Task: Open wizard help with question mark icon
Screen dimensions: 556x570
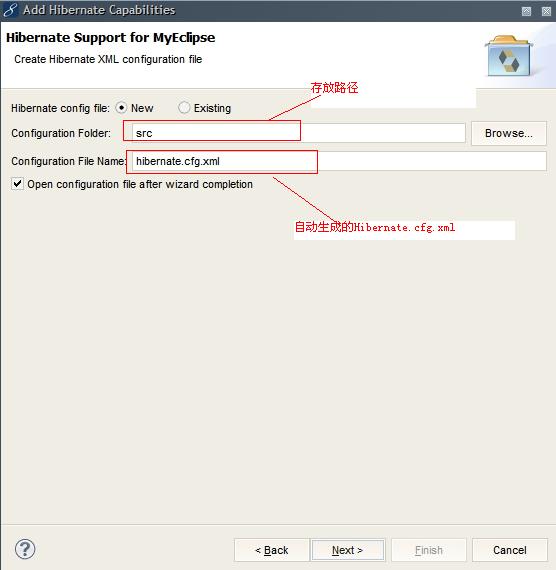Action: [25, 549]
